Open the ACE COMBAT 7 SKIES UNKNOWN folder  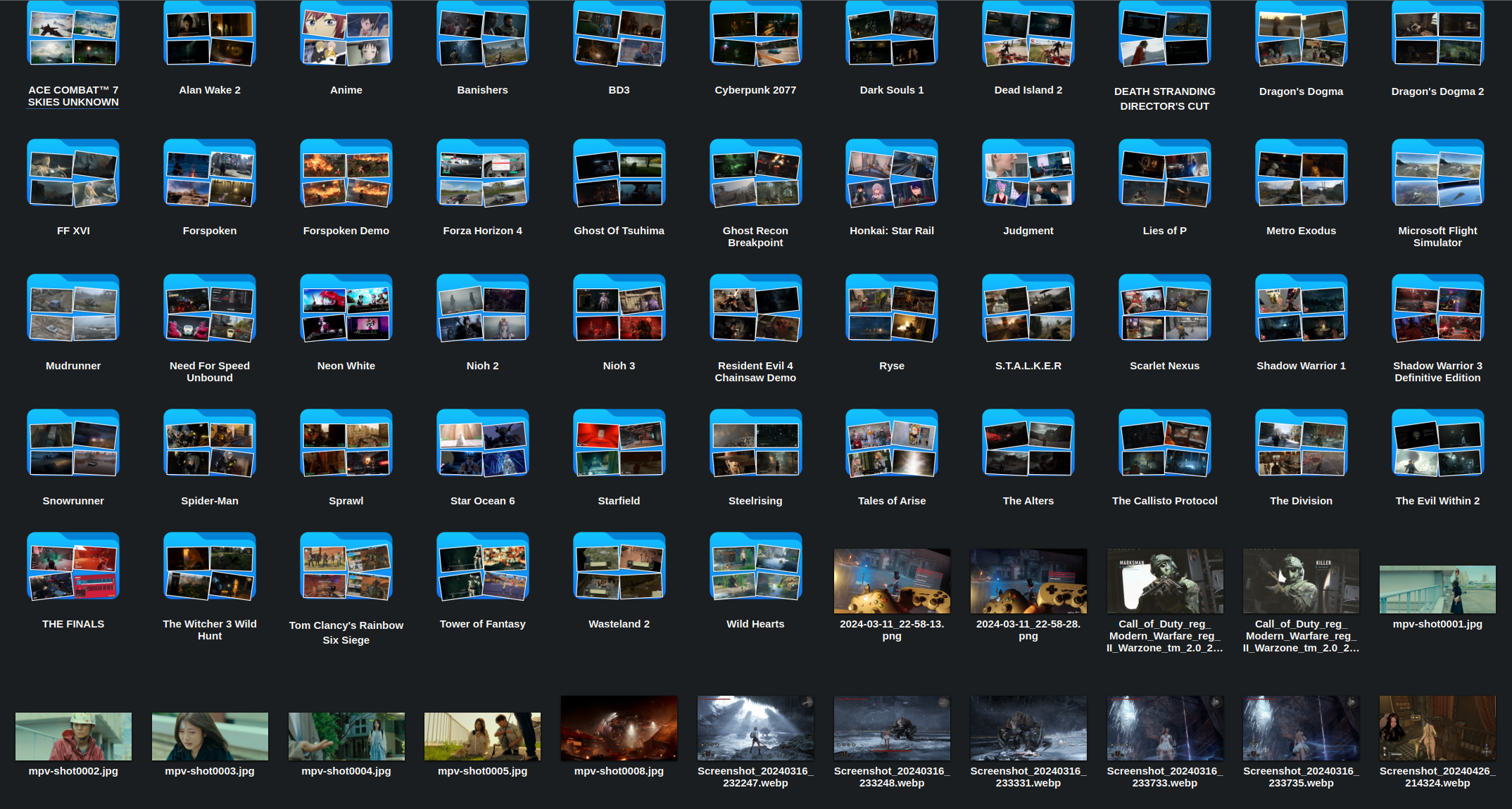[73, 33]
